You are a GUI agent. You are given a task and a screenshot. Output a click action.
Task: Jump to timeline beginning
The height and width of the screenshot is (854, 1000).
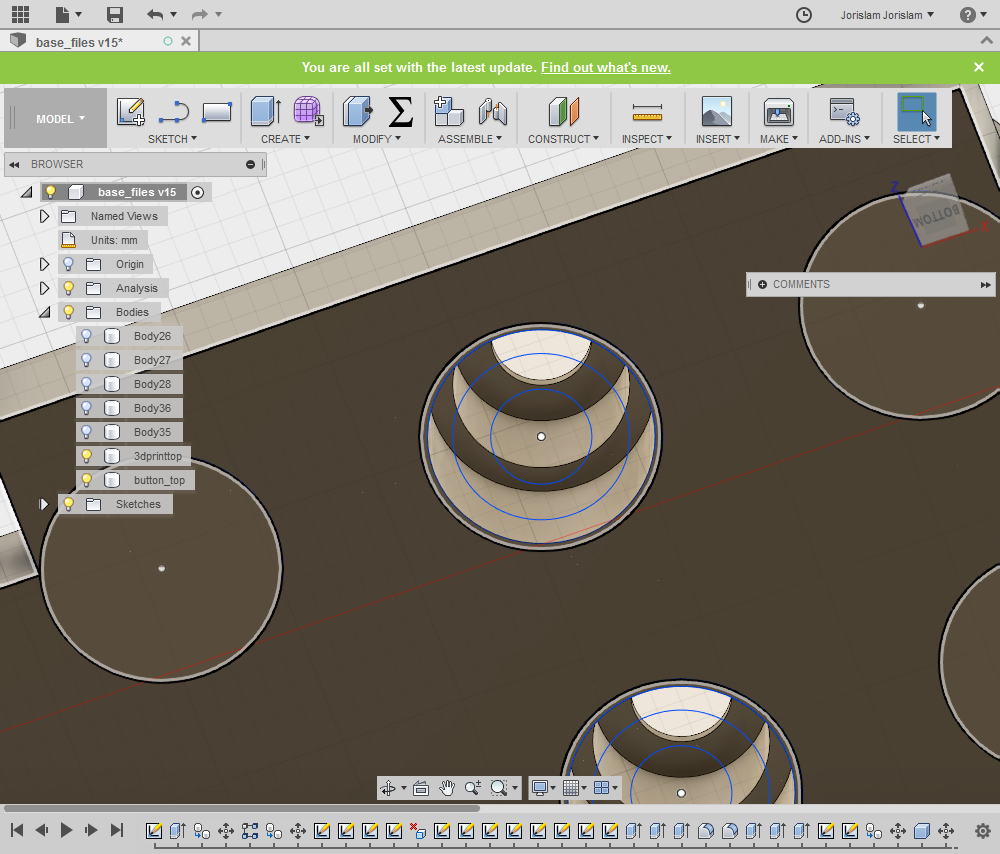[17, 830]
